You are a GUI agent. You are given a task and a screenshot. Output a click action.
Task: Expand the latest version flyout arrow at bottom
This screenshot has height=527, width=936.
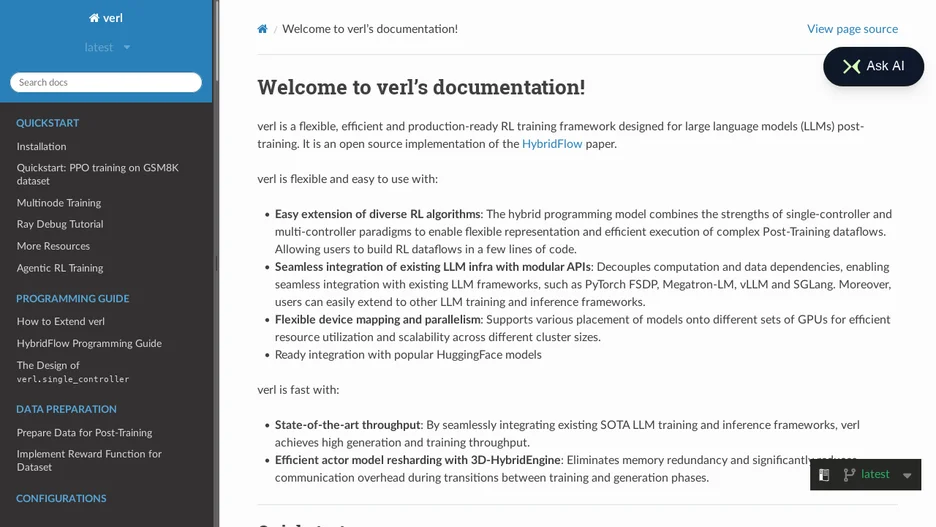pos(907,475)
